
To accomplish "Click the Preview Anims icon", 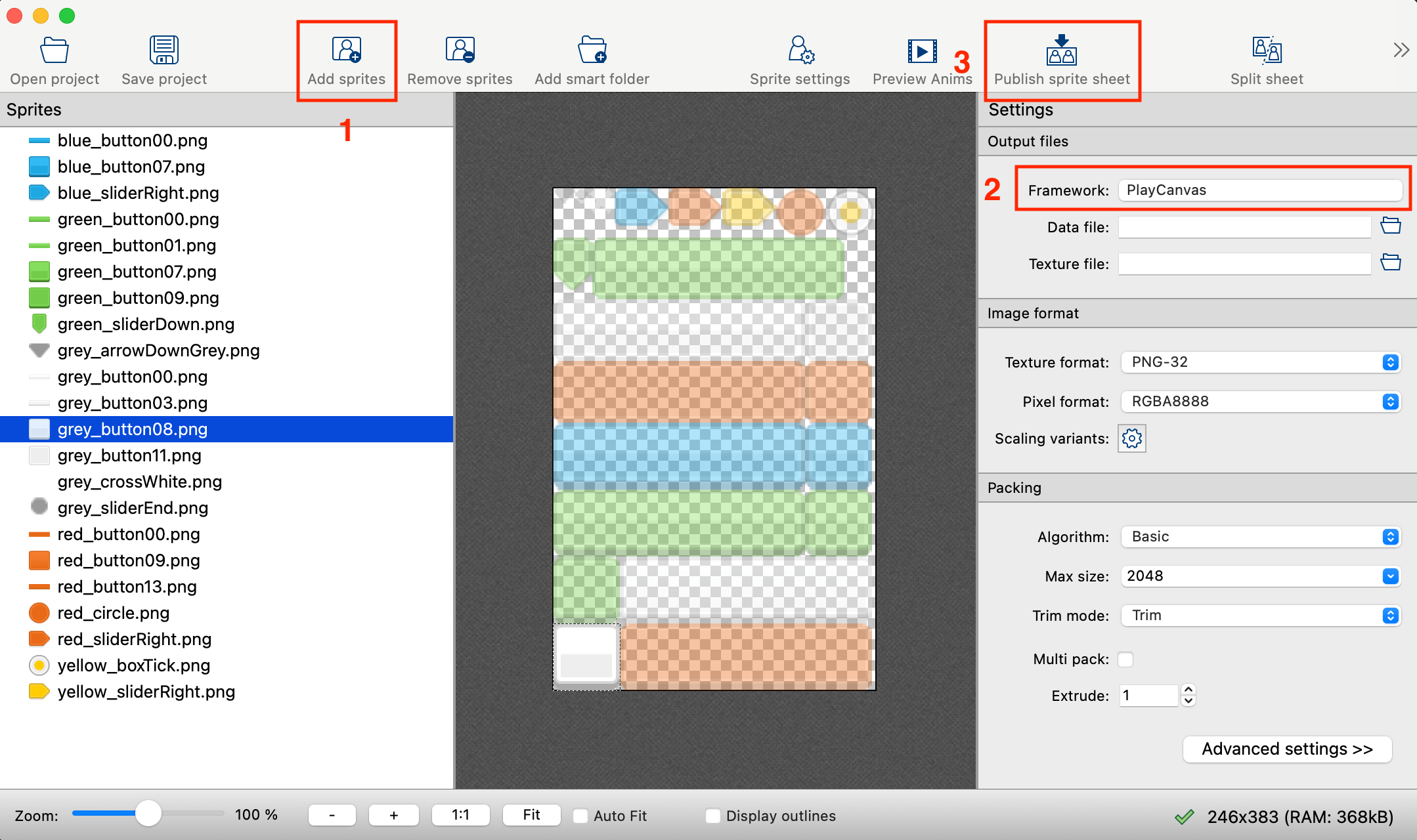I will 922,51.
